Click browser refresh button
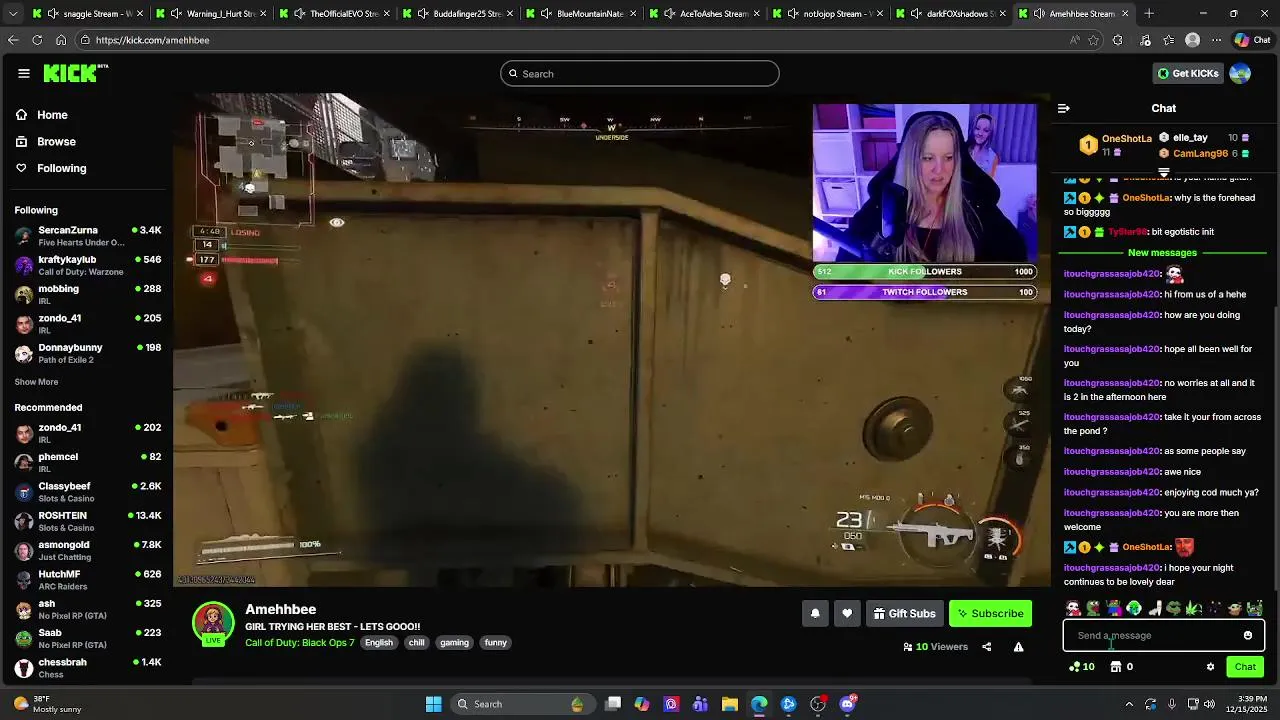 [37, 40]
